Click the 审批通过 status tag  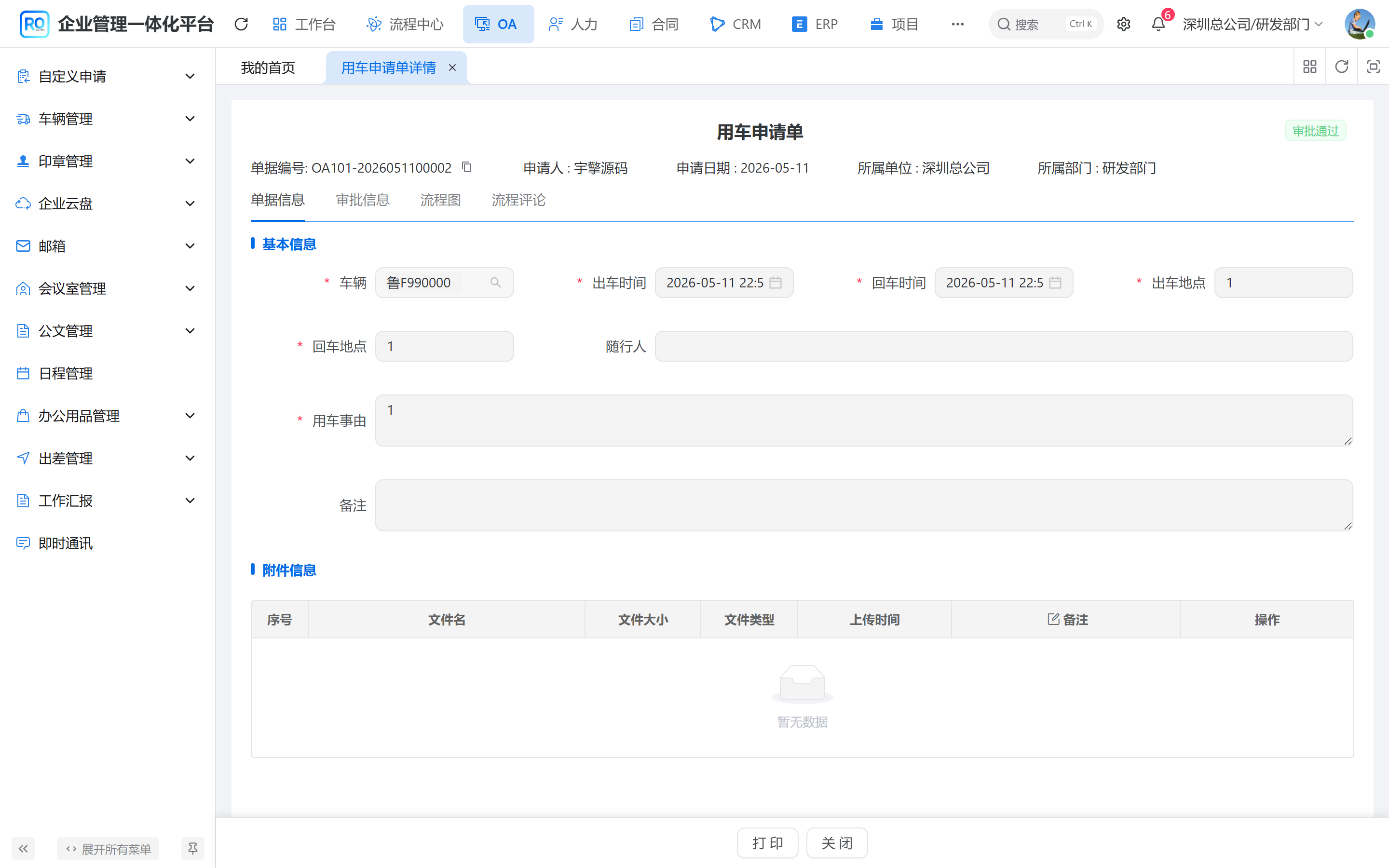click(1315, 131)
